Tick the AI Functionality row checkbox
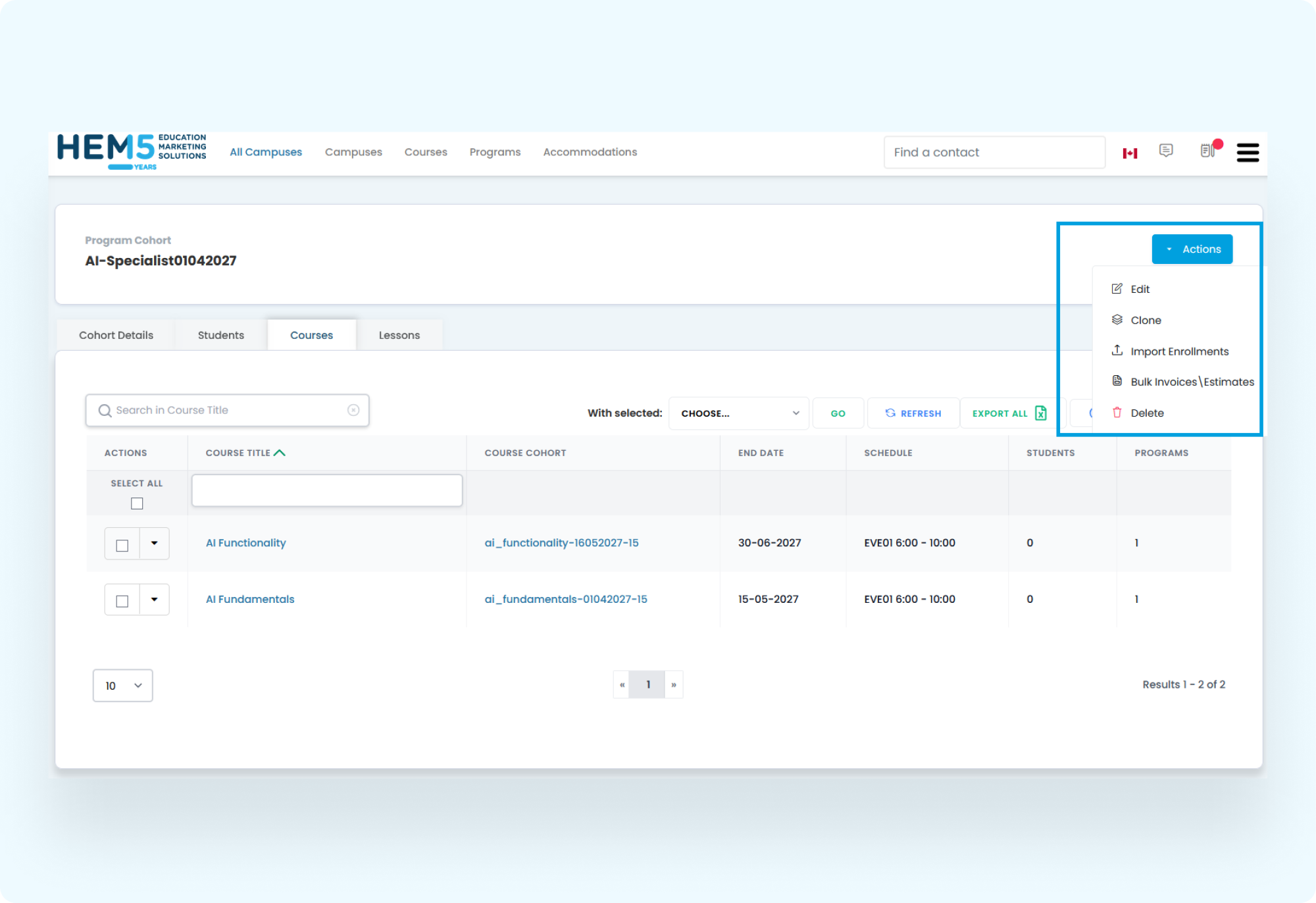Screen dimensions: 1316x903 (122, 545)
